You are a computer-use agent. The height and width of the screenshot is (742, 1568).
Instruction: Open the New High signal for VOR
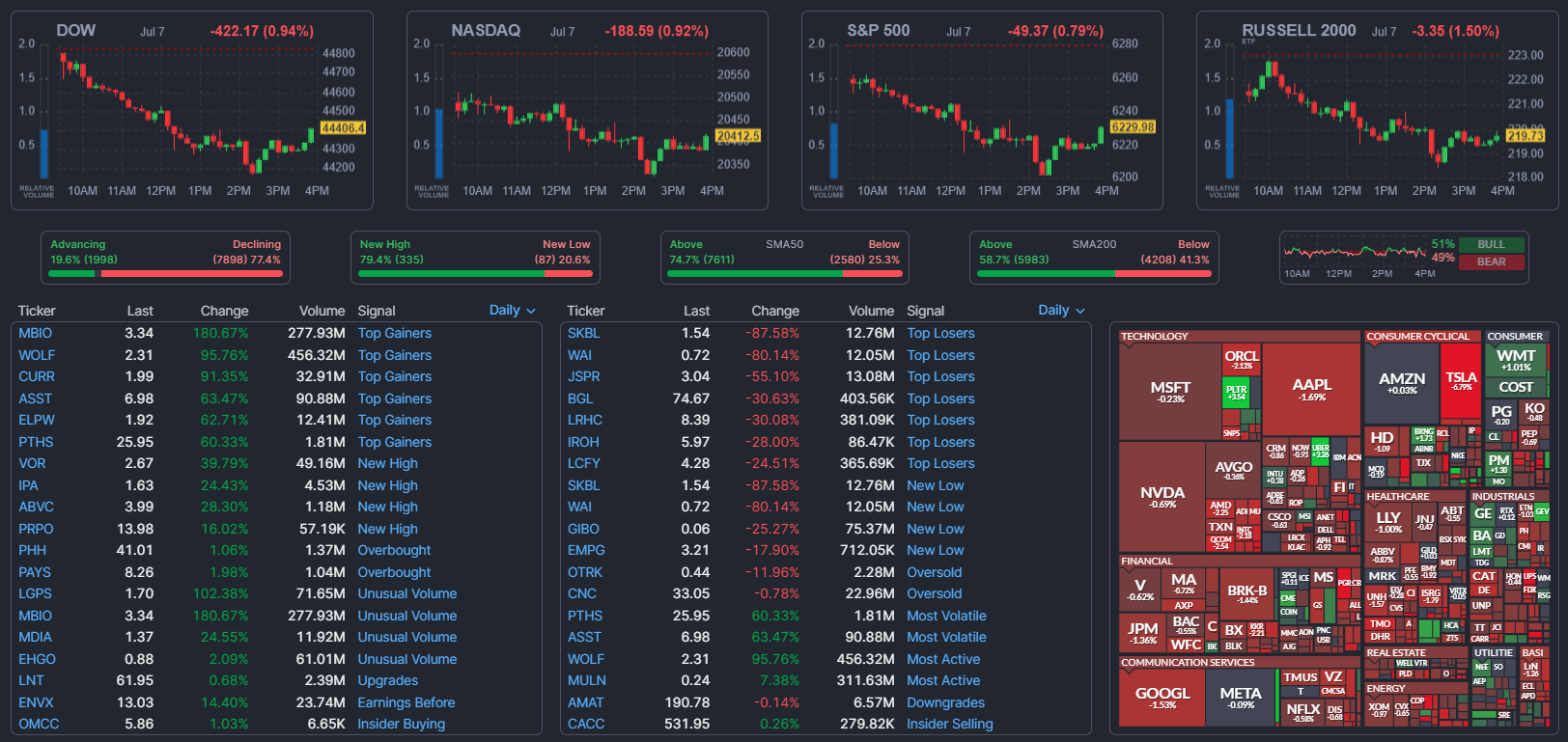388,463
